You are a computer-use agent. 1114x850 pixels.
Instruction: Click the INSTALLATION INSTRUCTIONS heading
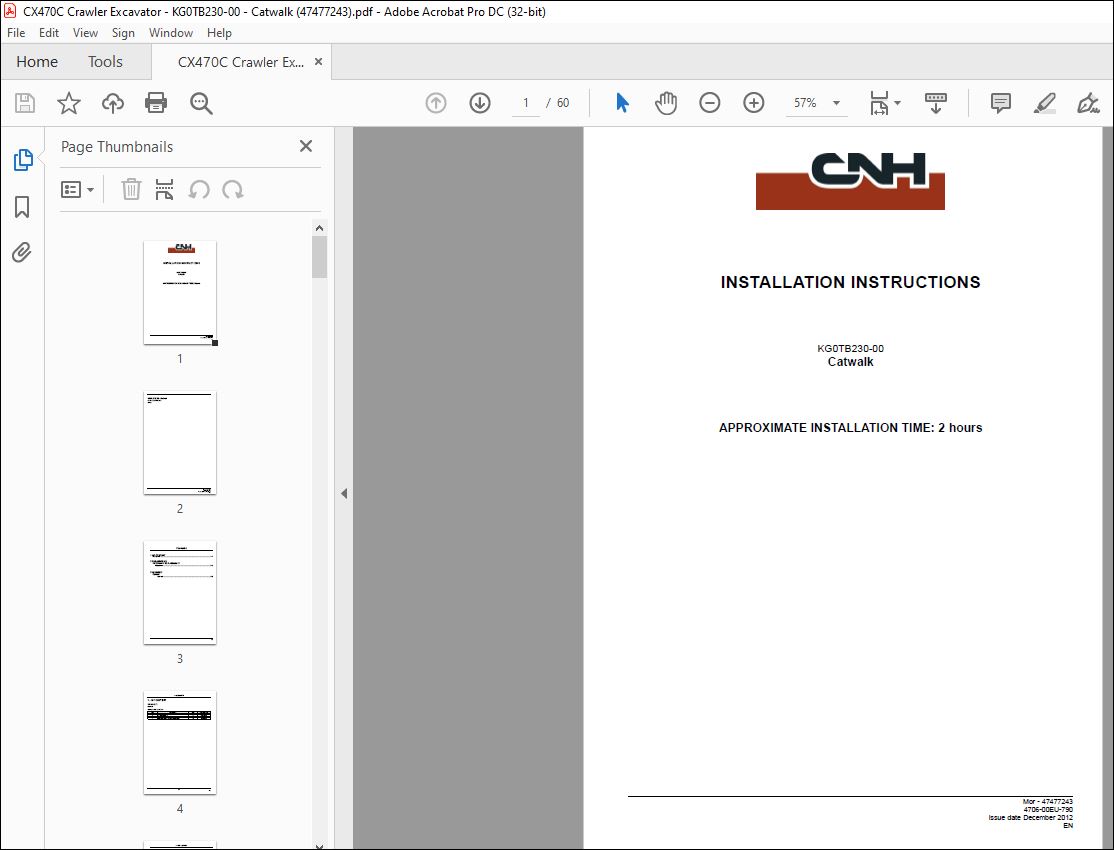click(x=850, y=282)
